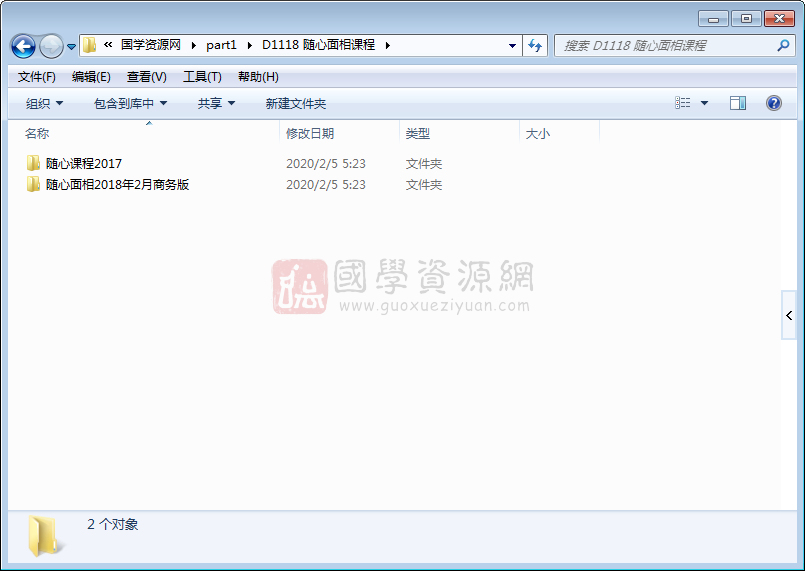Click the date of 随心面相2018年2月商务版
The image size is (805, 571).
click(325, 185)
